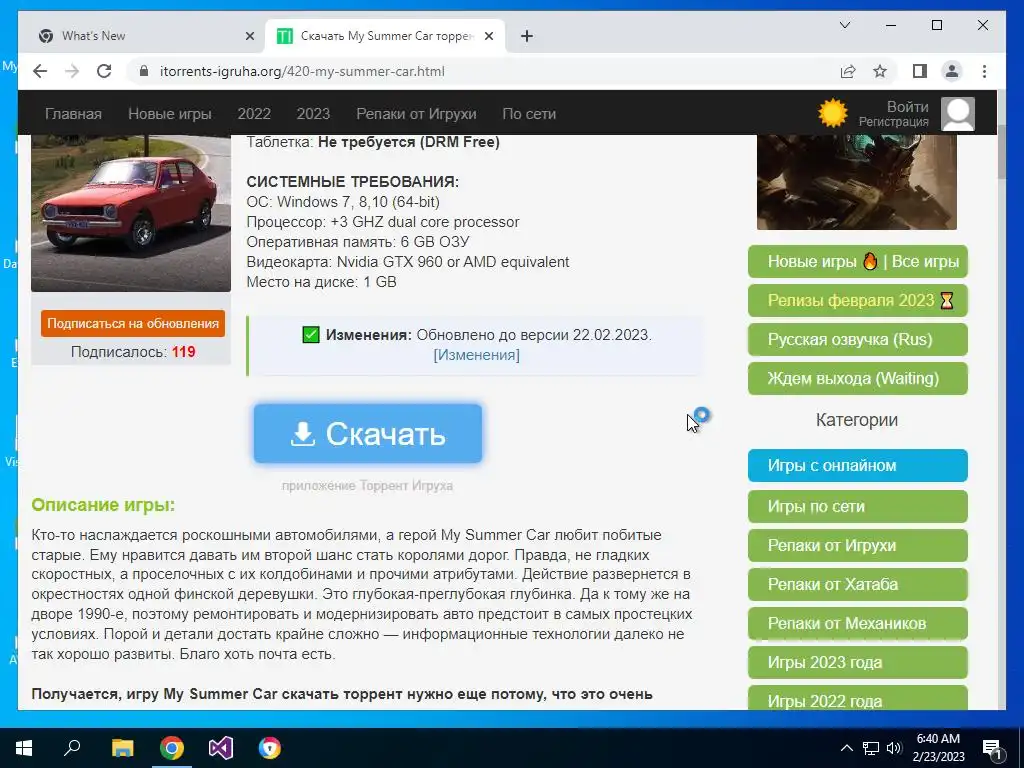Select Игры 2023 года category
Screen dimensions: 1024x768
[x=857, y=662]
